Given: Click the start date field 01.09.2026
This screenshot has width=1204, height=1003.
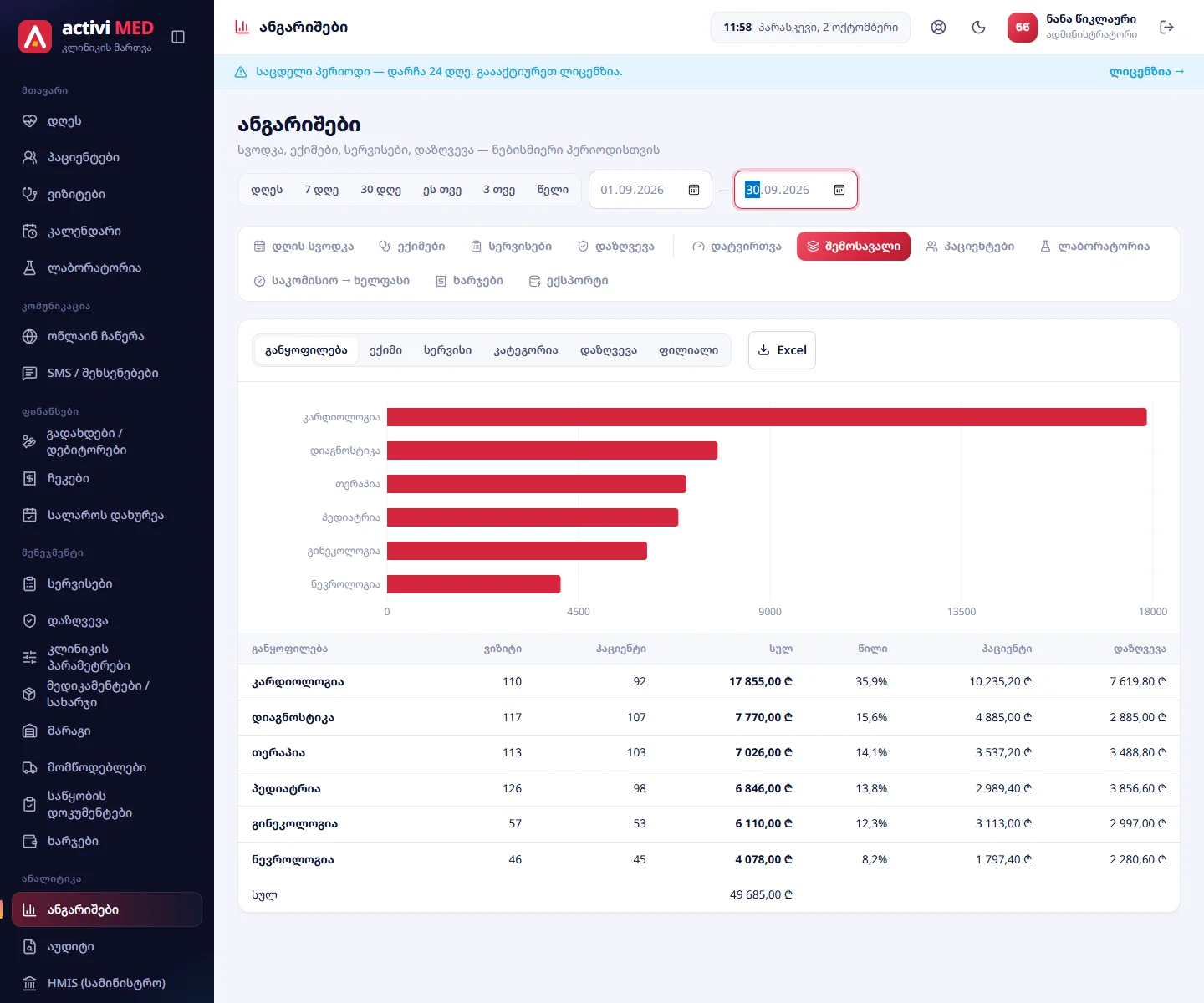Looking at the screenshot, I should click(650, 190).
